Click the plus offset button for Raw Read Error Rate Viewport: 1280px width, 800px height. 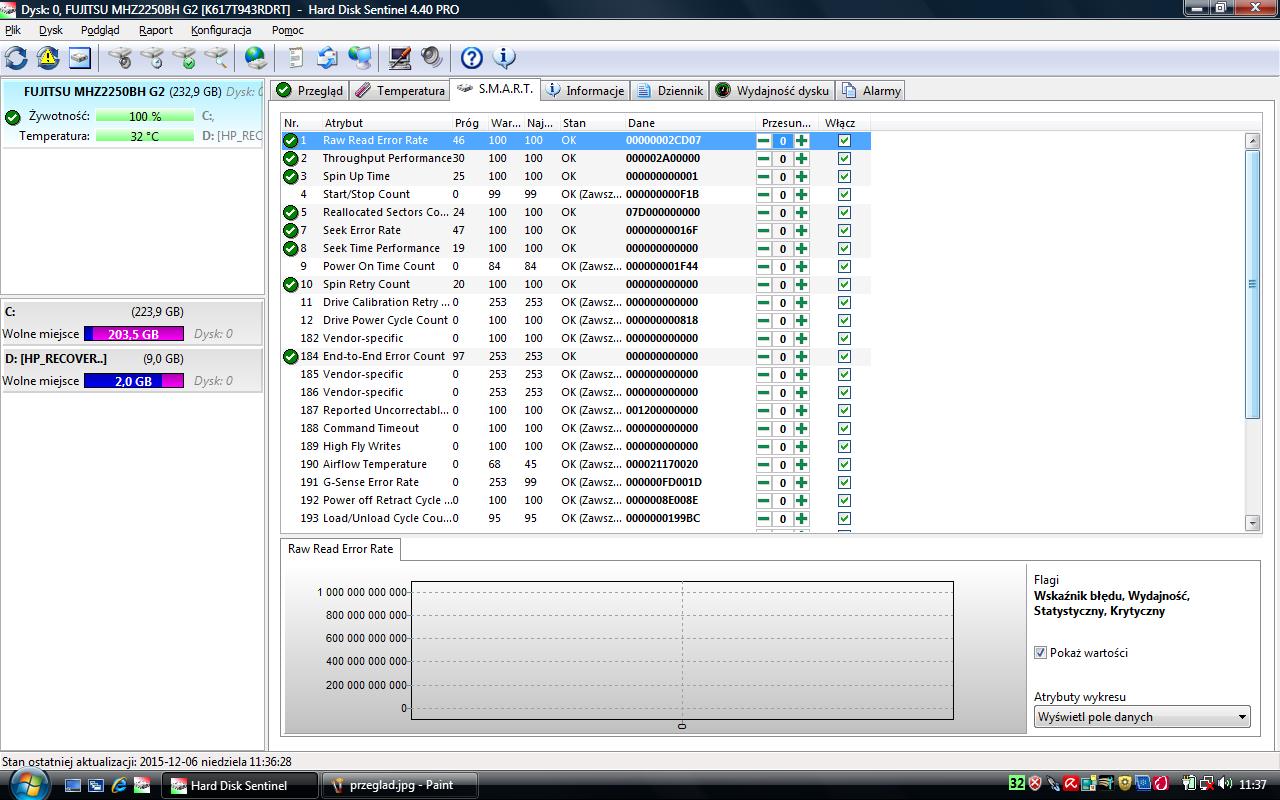tap(802, 141)
